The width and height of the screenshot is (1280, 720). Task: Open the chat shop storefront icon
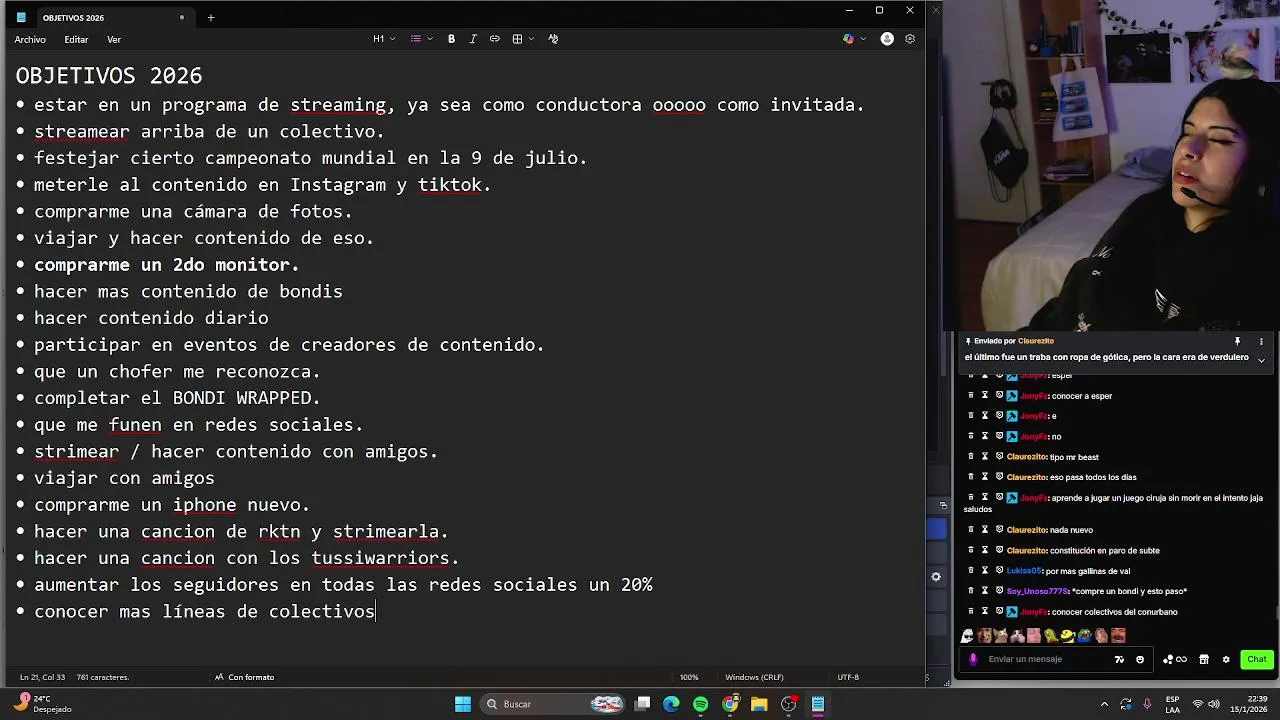coord(1204,659)
